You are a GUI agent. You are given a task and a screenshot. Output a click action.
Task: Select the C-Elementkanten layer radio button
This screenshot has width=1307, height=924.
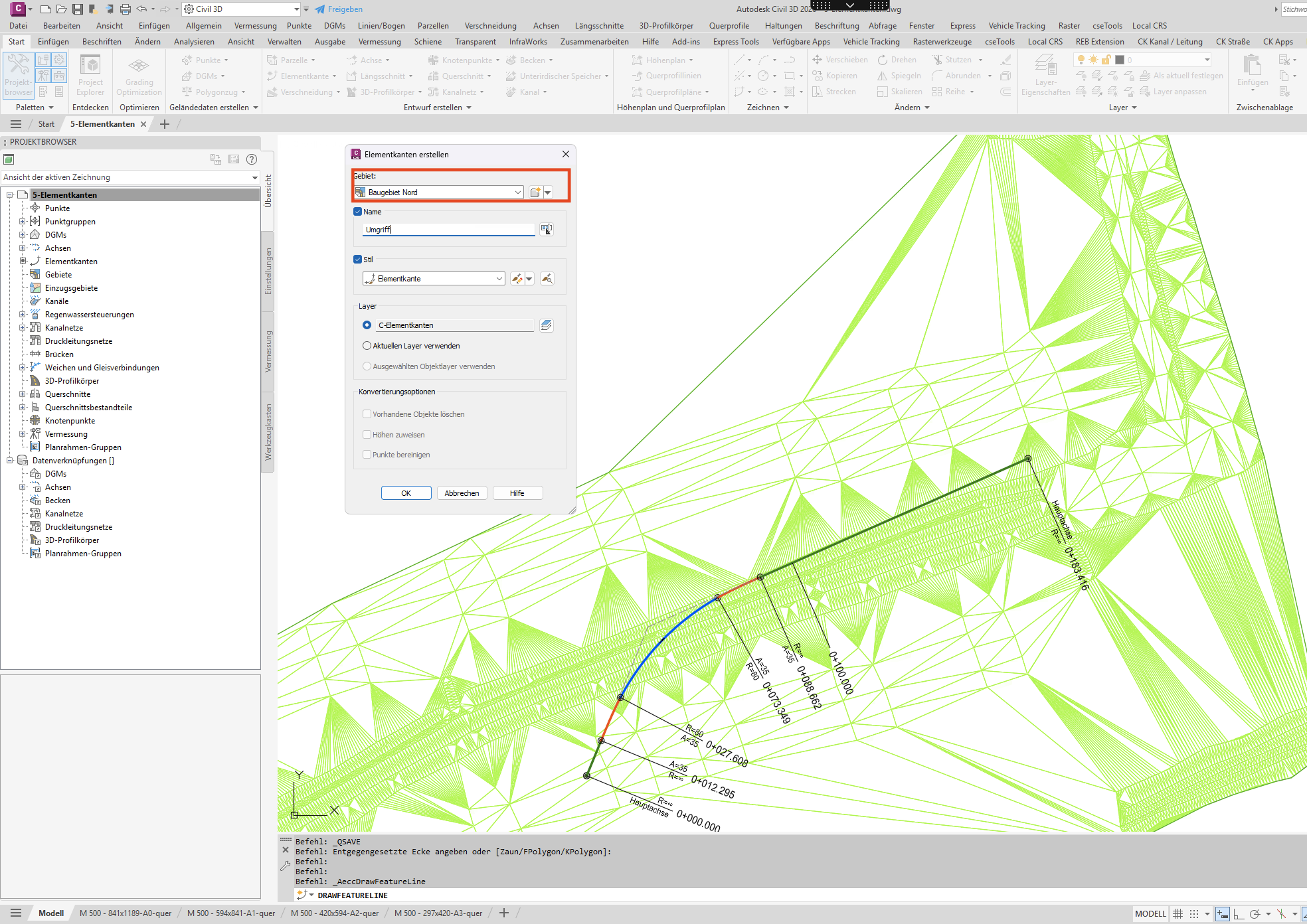click(367, 325)
